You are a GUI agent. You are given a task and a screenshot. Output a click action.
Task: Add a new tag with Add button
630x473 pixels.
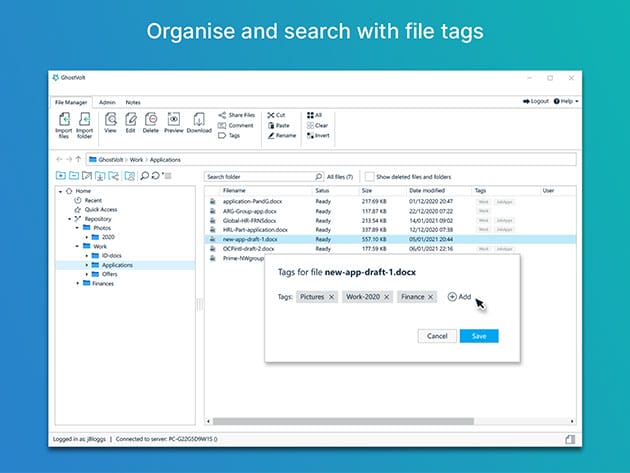coord(459,297)
